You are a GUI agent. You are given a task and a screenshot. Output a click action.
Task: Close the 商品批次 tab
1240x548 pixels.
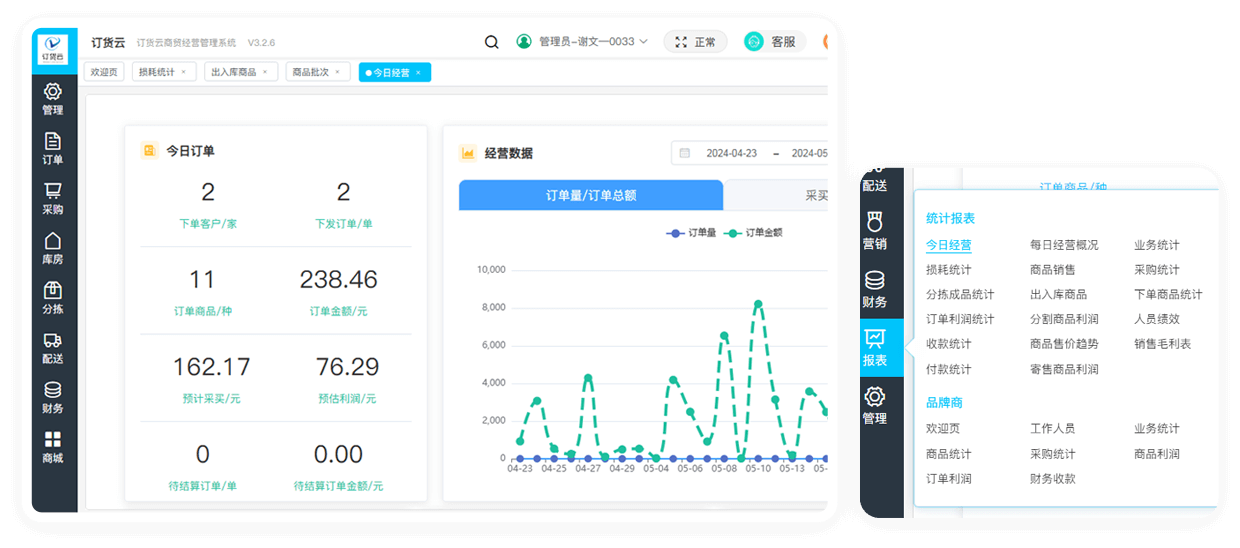click(x=338, y=72)
